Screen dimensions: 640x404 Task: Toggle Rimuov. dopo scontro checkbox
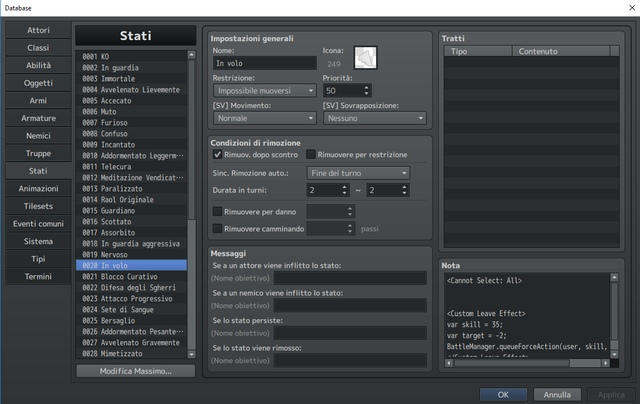[218, 154]
